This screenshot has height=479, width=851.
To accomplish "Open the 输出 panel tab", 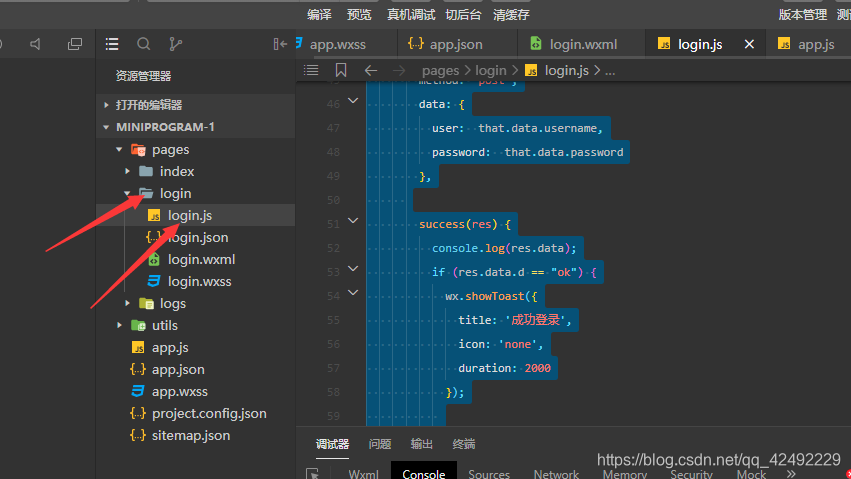I will [421, 444].
